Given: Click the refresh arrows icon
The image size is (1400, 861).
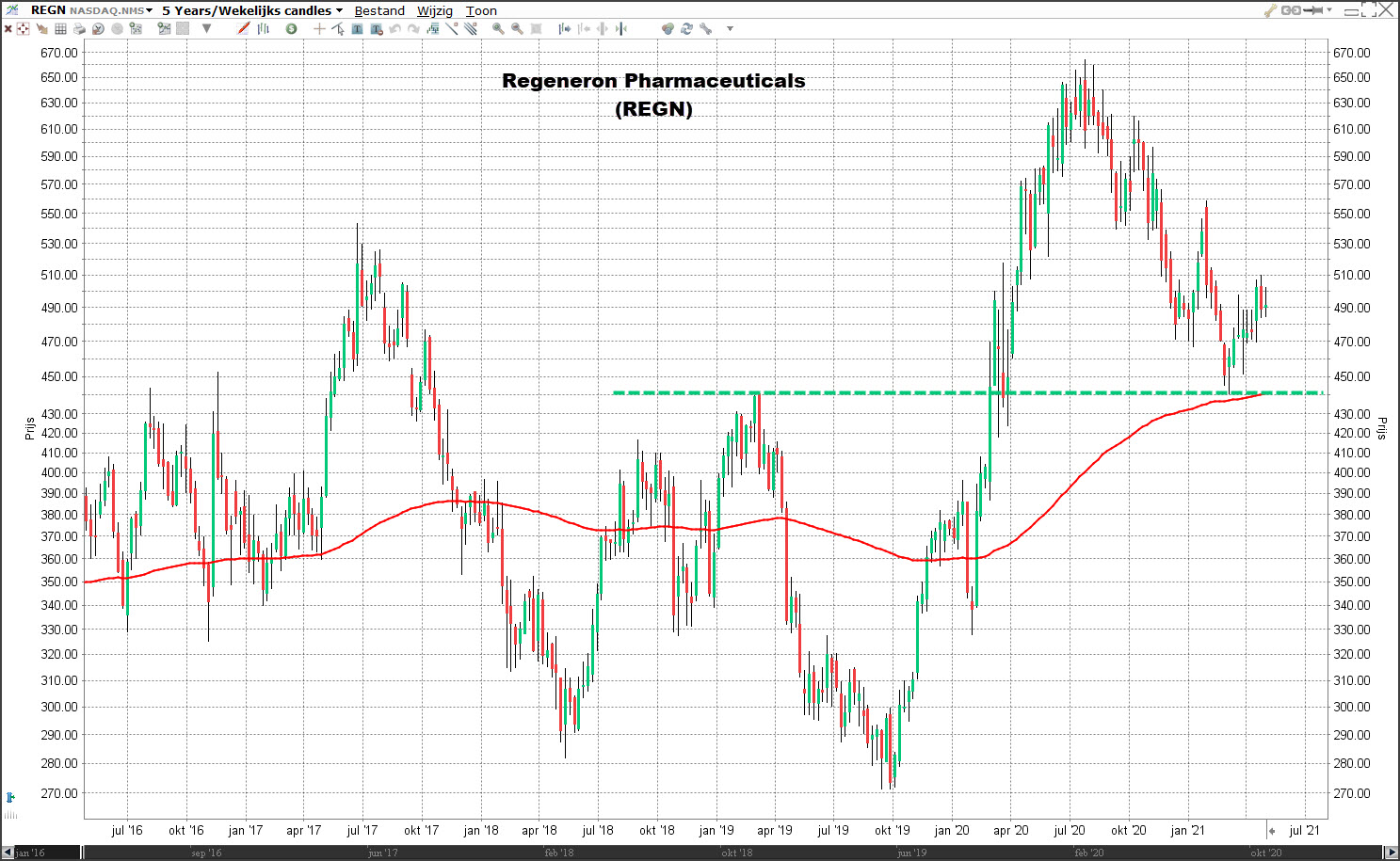Looking at the screenshot, I should [686, 28].
